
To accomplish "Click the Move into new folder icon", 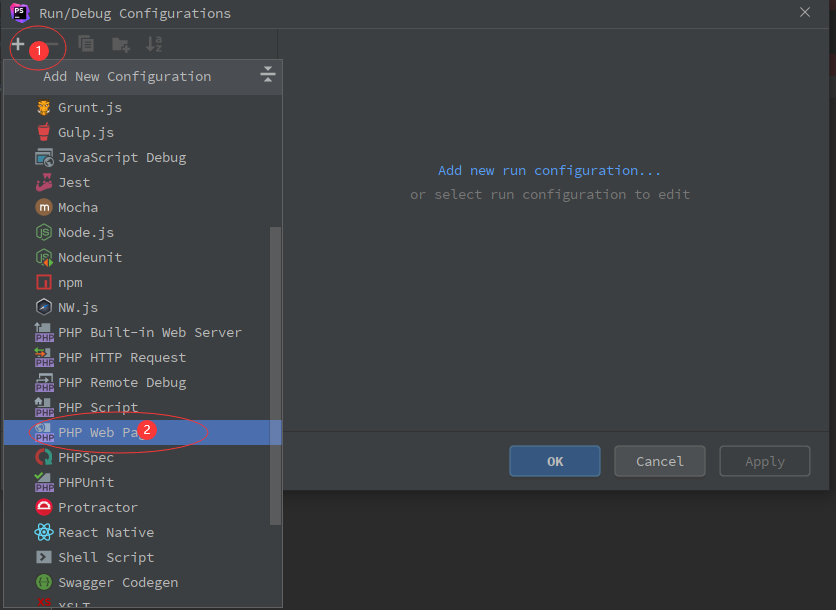I will click(120, 44).
